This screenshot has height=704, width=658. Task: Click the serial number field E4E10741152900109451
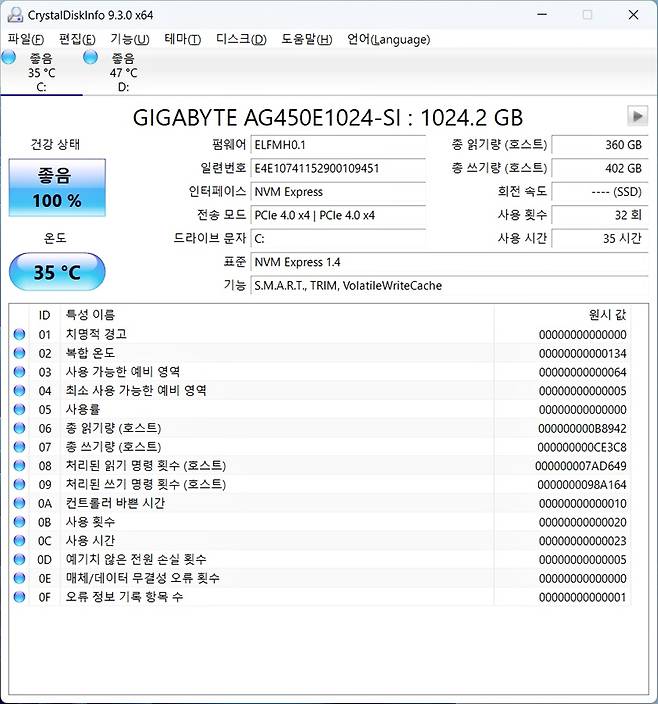337,168
